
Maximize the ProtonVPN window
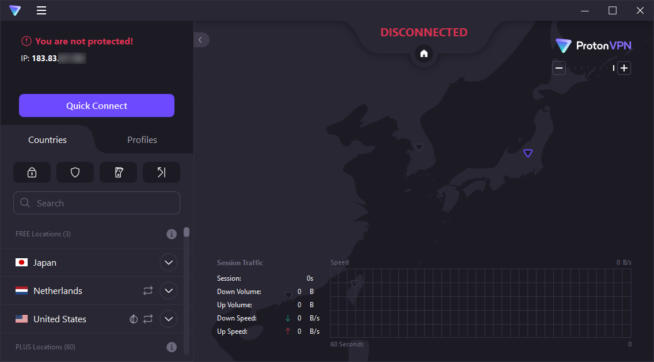tap(612, 10)
